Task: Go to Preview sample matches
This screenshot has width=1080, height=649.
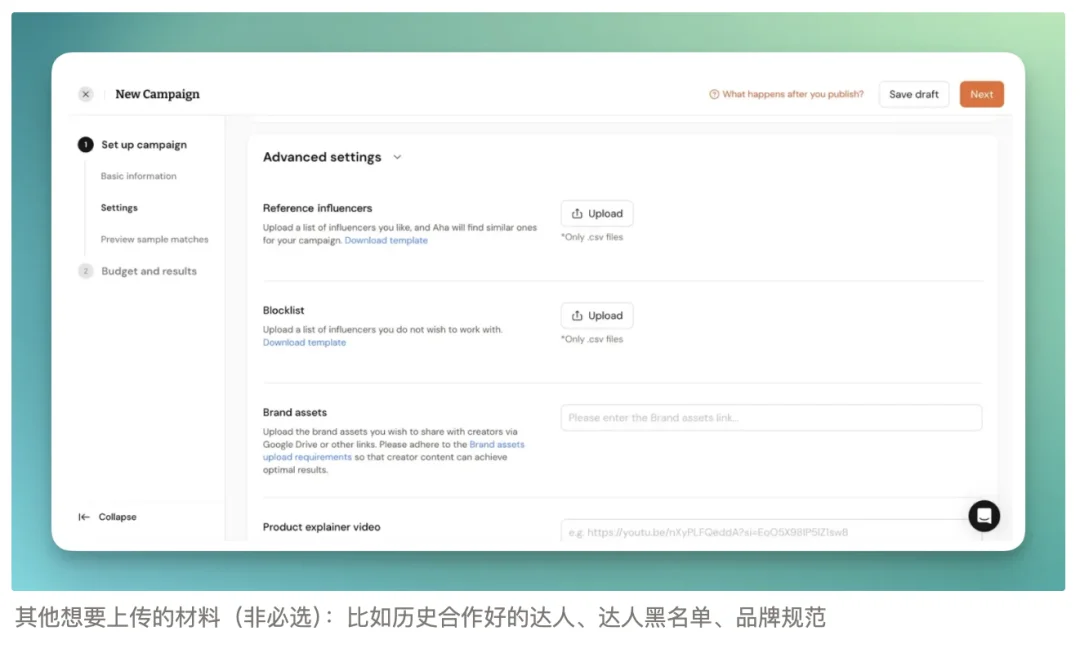Action: click(x=155, y=239)
